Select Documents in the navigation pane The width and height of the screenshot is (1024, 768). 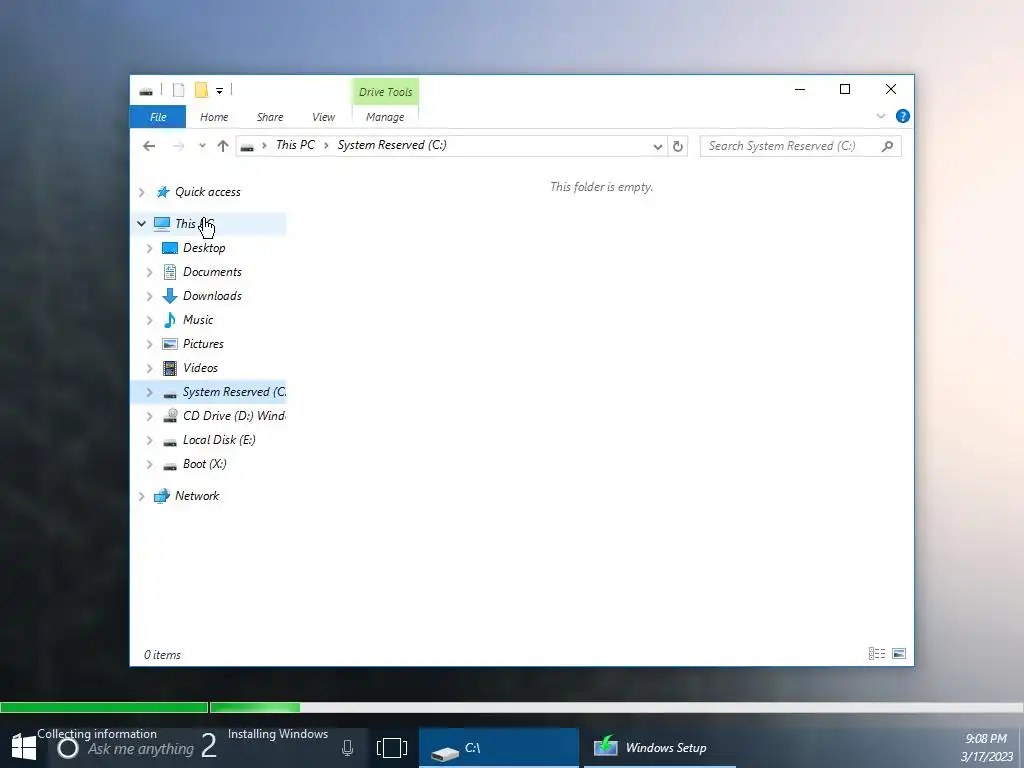pos(212,272)
